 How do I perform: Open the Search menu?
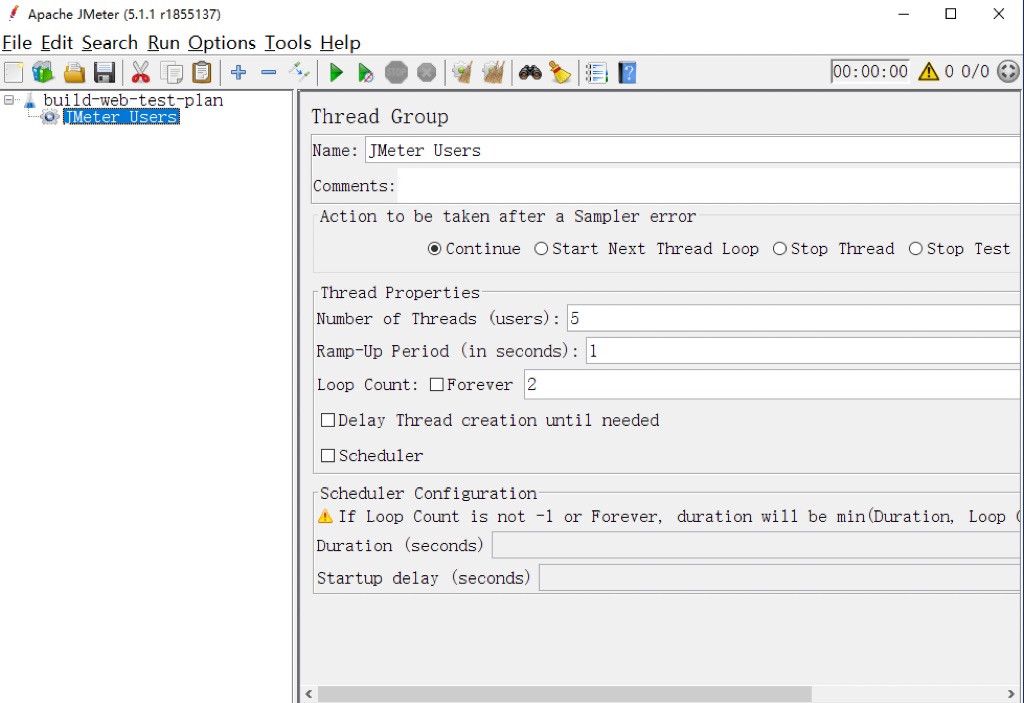pos(110,43)
